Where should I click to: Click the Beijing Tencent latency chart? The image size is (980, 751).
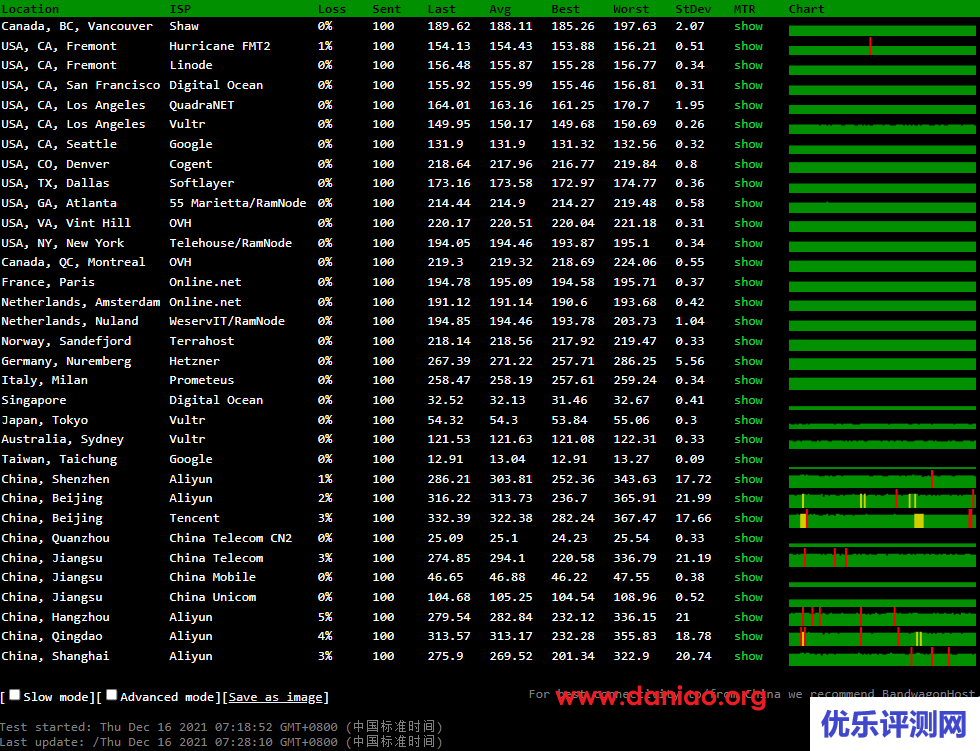pos(882,519)
